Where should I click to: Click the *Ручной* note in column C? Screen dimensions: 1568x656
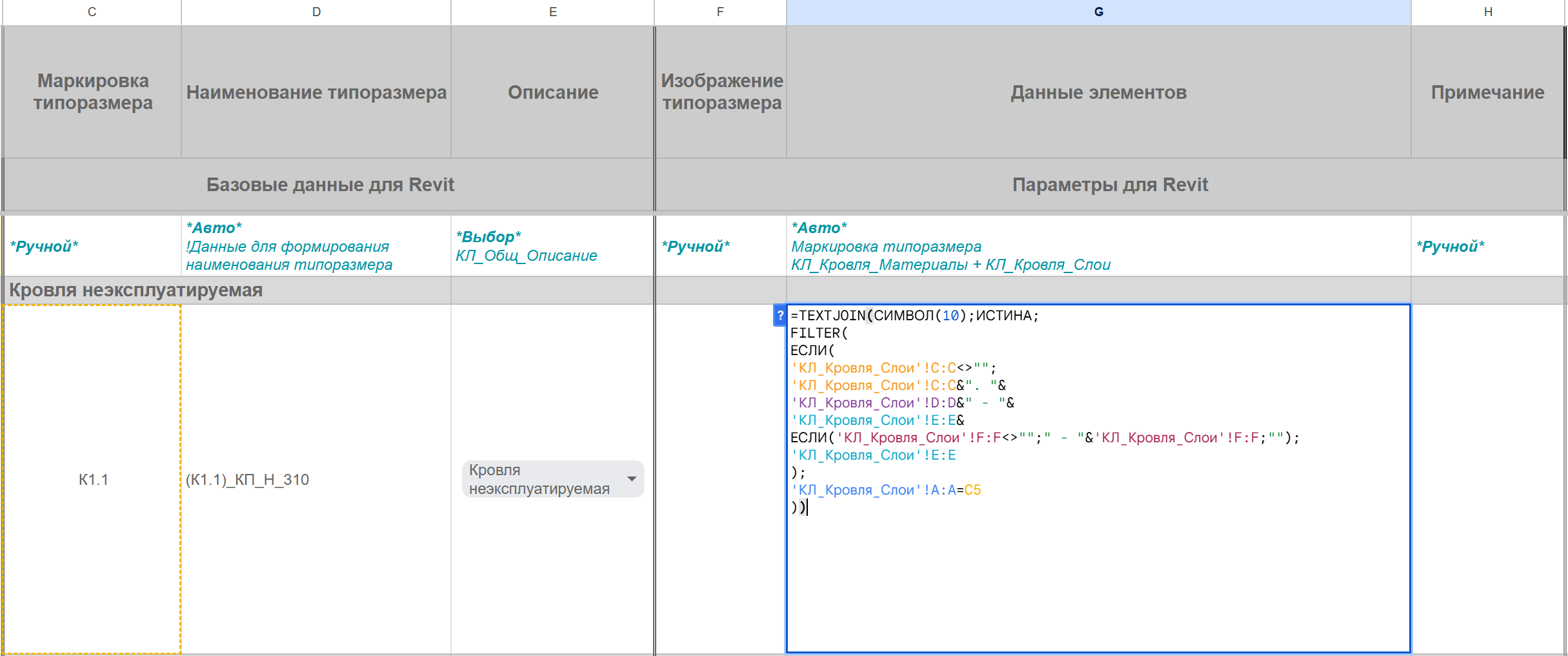tap(92, 246)
